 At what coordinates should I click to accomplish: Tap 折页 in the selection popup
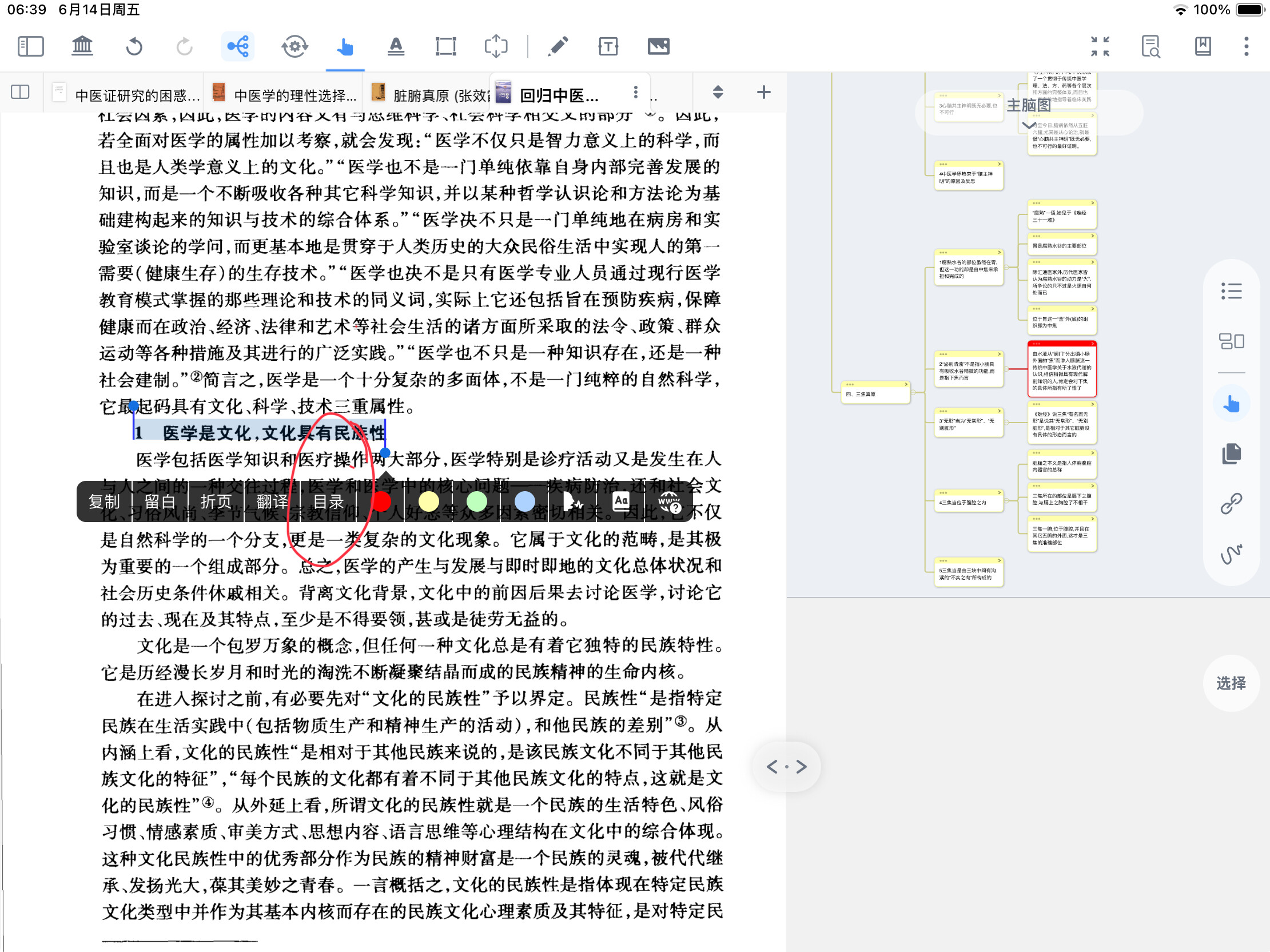click(216, 502)
